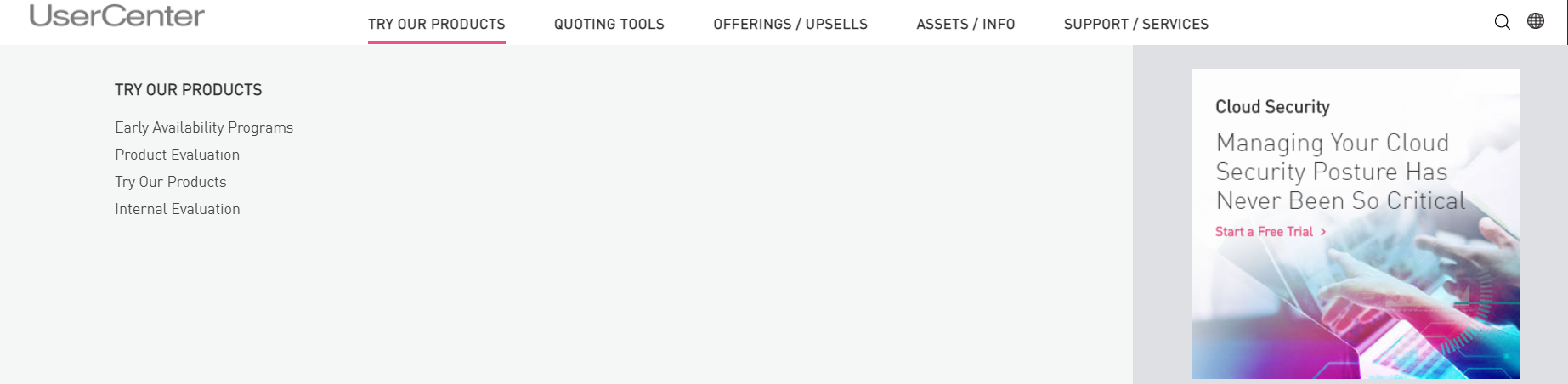Open the search magnifier icon

pyautogui.click(x=1503, y=22)
